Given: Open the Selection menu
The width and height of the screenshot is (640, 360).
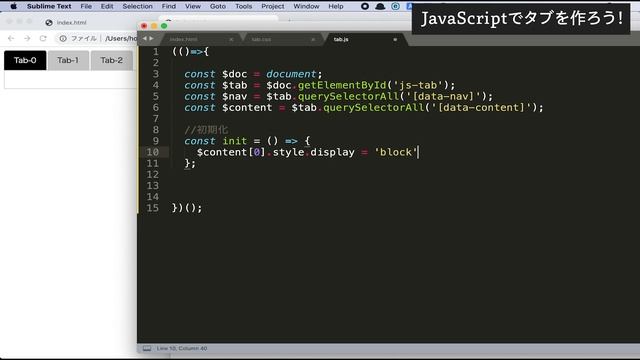Looking at the screenshot, I should point(137,6).
